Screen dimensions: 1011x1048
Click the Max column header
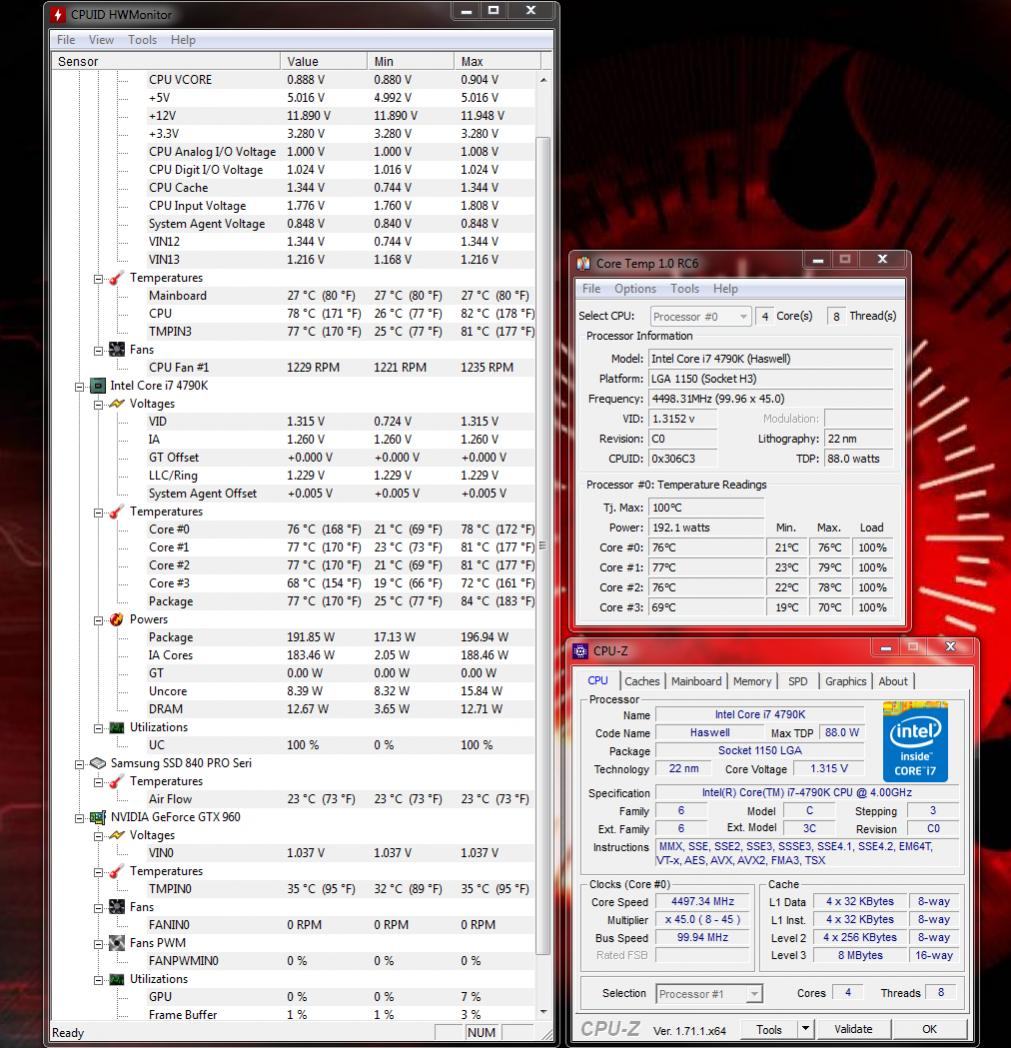[497, 61]
